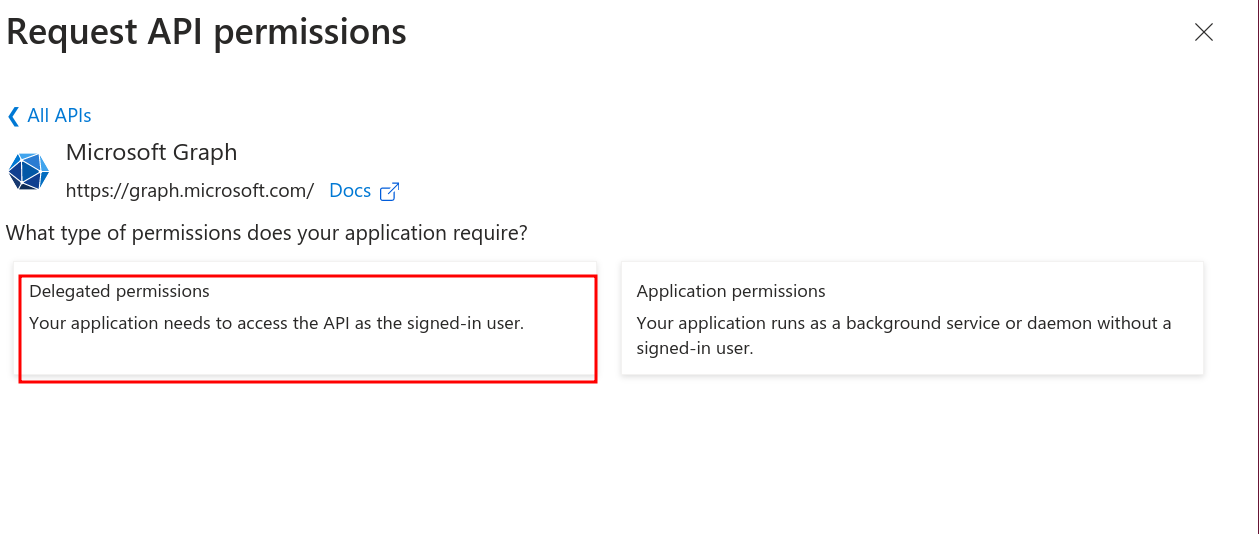
Task: Choose the Application permissions card
Action: point(912,319)
